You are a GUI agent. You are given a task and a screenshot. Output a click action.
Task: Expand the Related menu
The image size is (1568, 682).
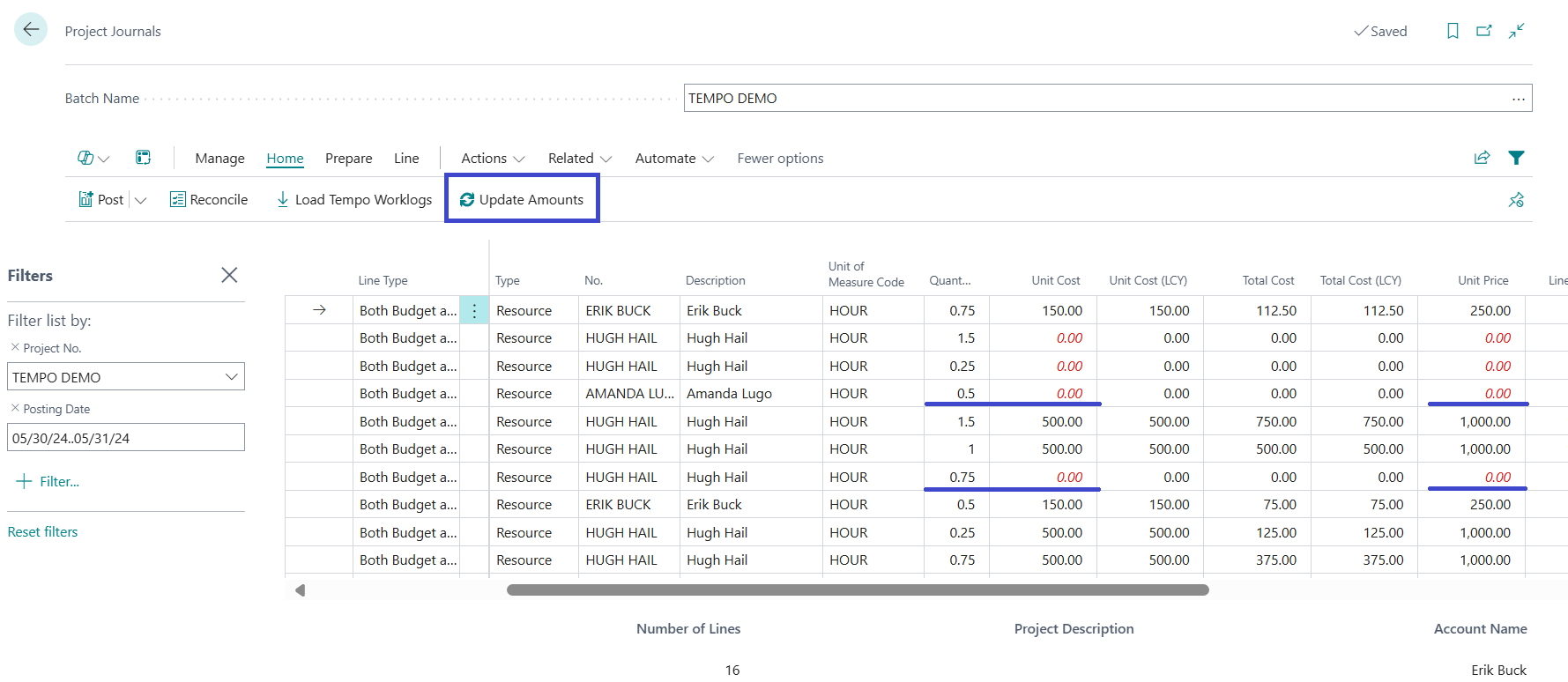click(579, 159)
